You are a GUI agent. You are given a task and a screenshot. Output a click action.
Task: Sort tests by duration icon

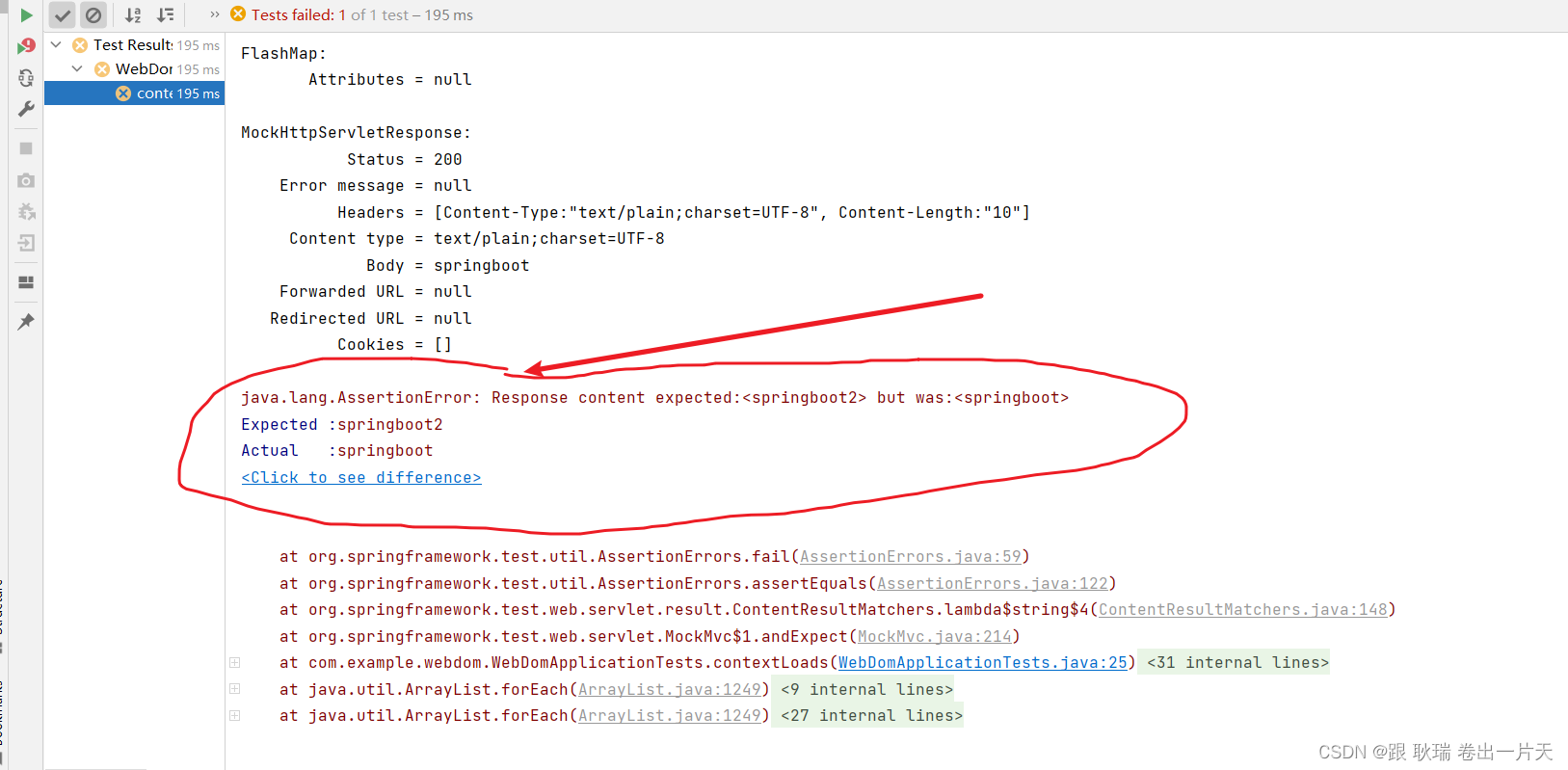point(166,14)
